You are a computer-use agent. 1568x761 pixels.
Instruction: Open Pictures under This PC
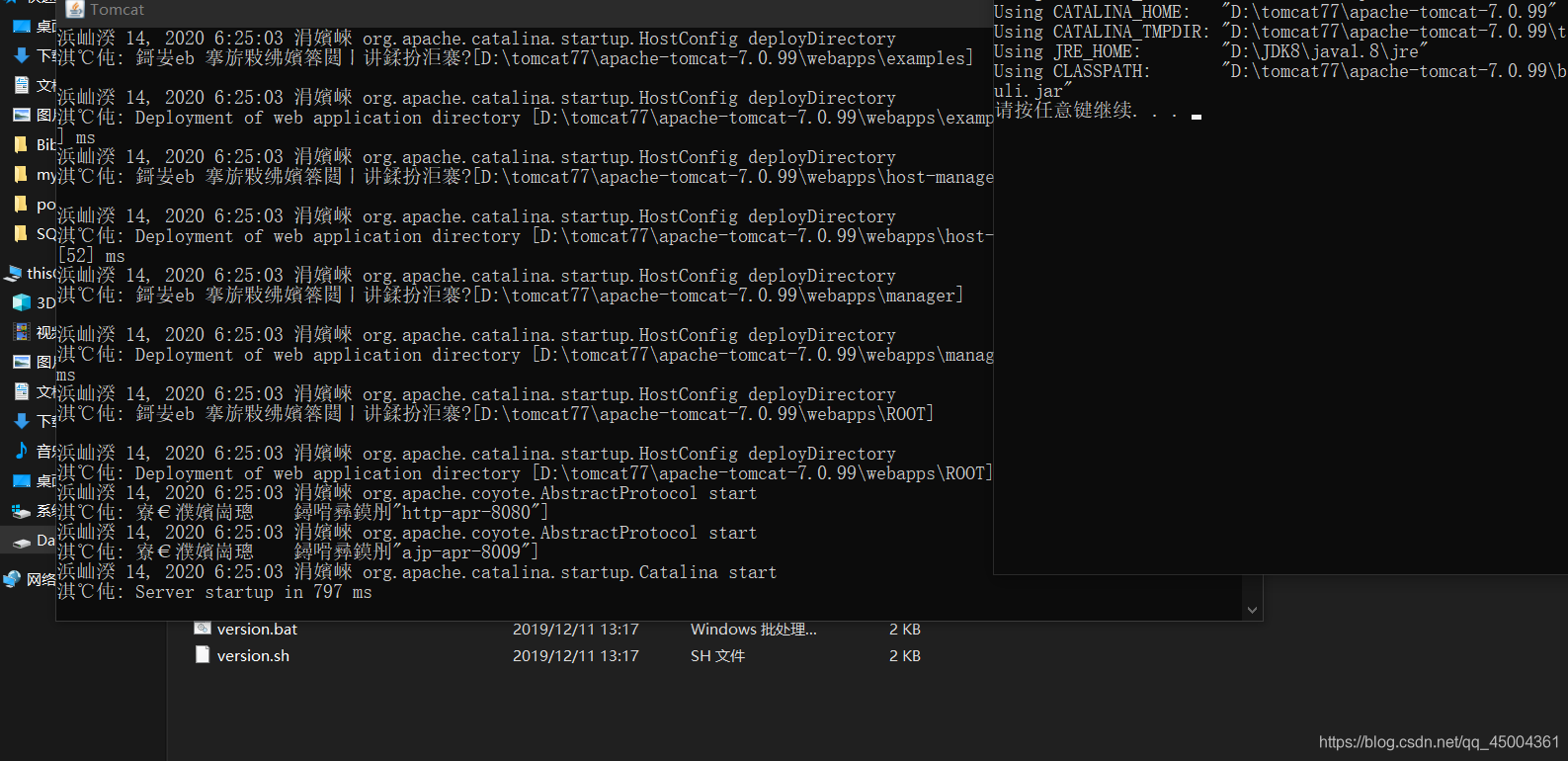[x=22, y=362]
